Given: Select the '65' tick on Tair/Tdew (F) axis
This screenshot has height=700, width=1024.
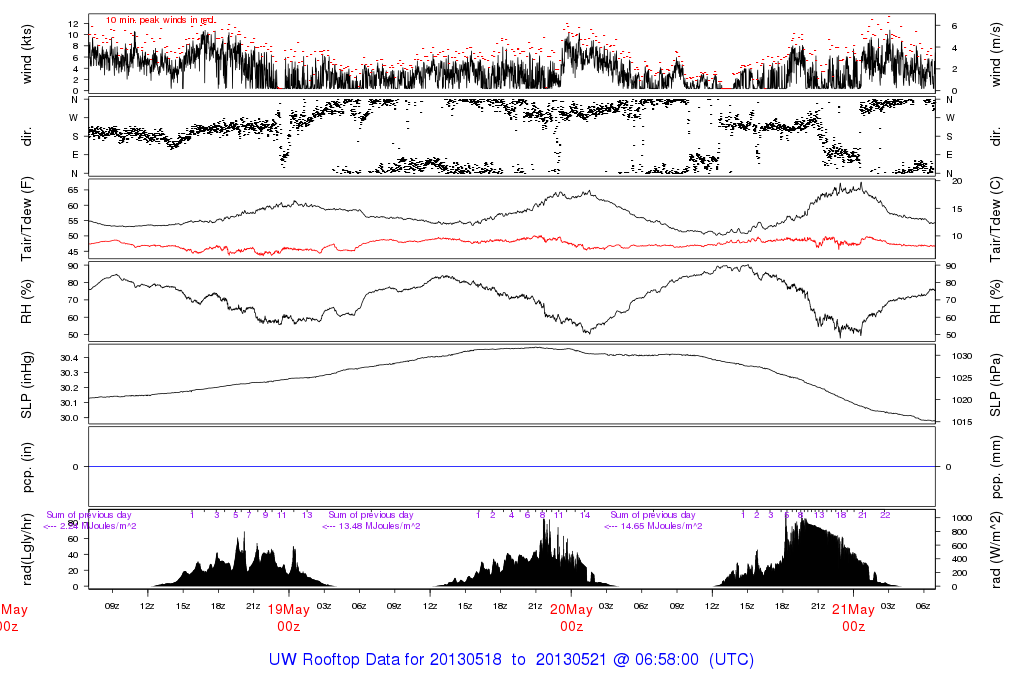Looking at the screenshot, I should [73, 190].
